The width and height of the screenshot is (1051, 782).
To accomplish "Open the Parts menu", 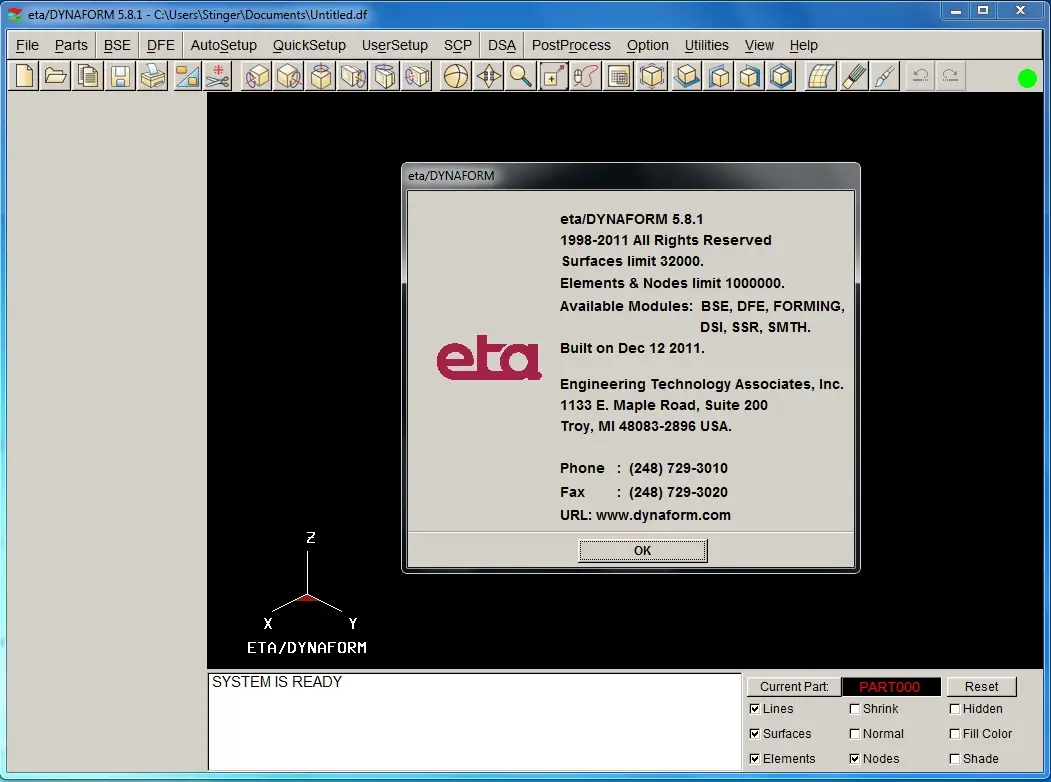I will click(x=71, y=45).
